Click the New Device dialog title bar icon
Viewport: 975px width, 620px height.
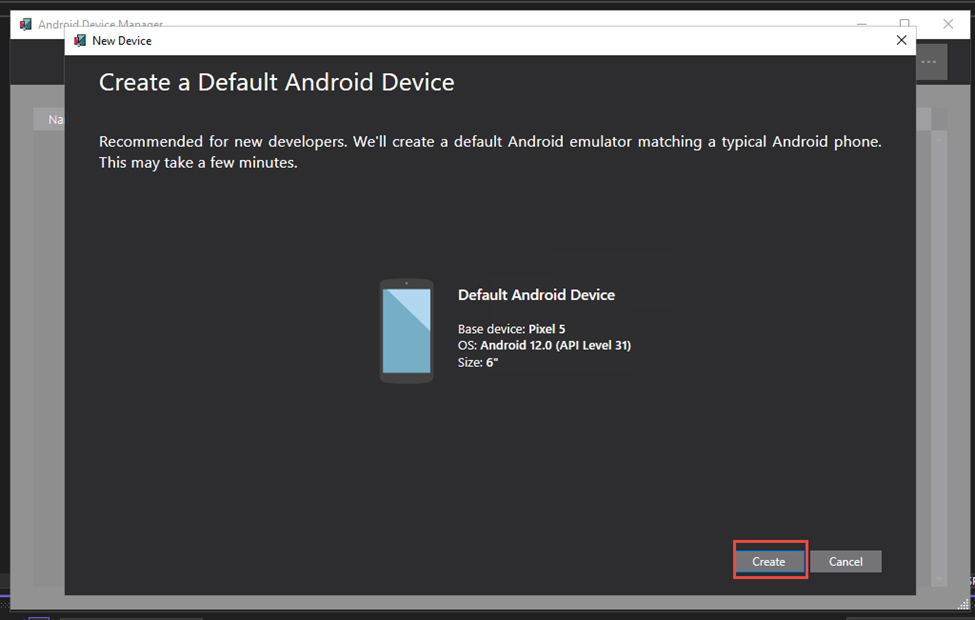(x=80, y=40)
